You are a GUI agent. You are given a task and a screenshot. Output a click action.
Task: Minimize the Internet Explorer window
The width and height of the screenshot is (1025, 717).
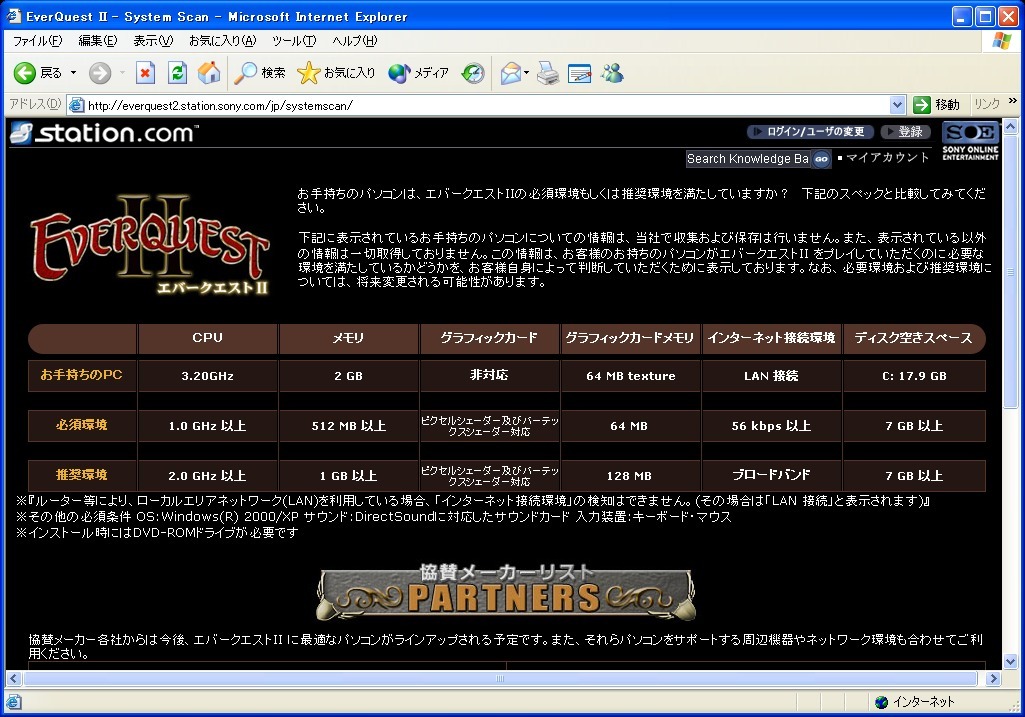pyautogui.click(x=961, y=16)
